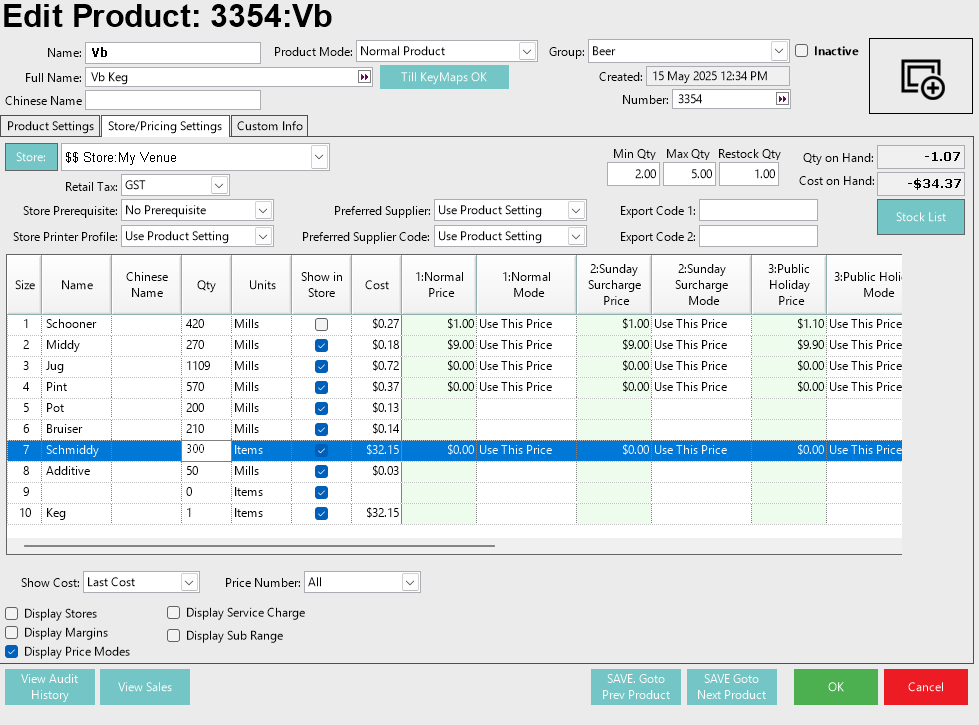The width and height of the screenshot is (979, 725).
Task: Click the View Audit History button
Action: (50, 687)
